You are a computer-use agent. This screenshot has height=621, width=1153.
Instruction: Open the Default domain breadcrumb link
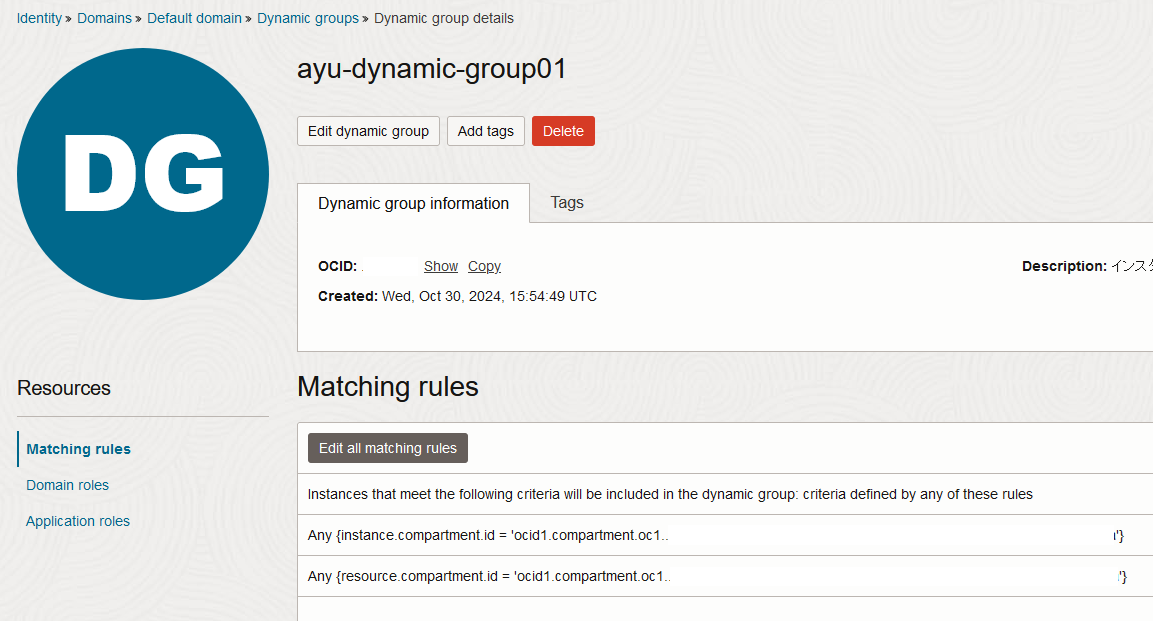194,17
